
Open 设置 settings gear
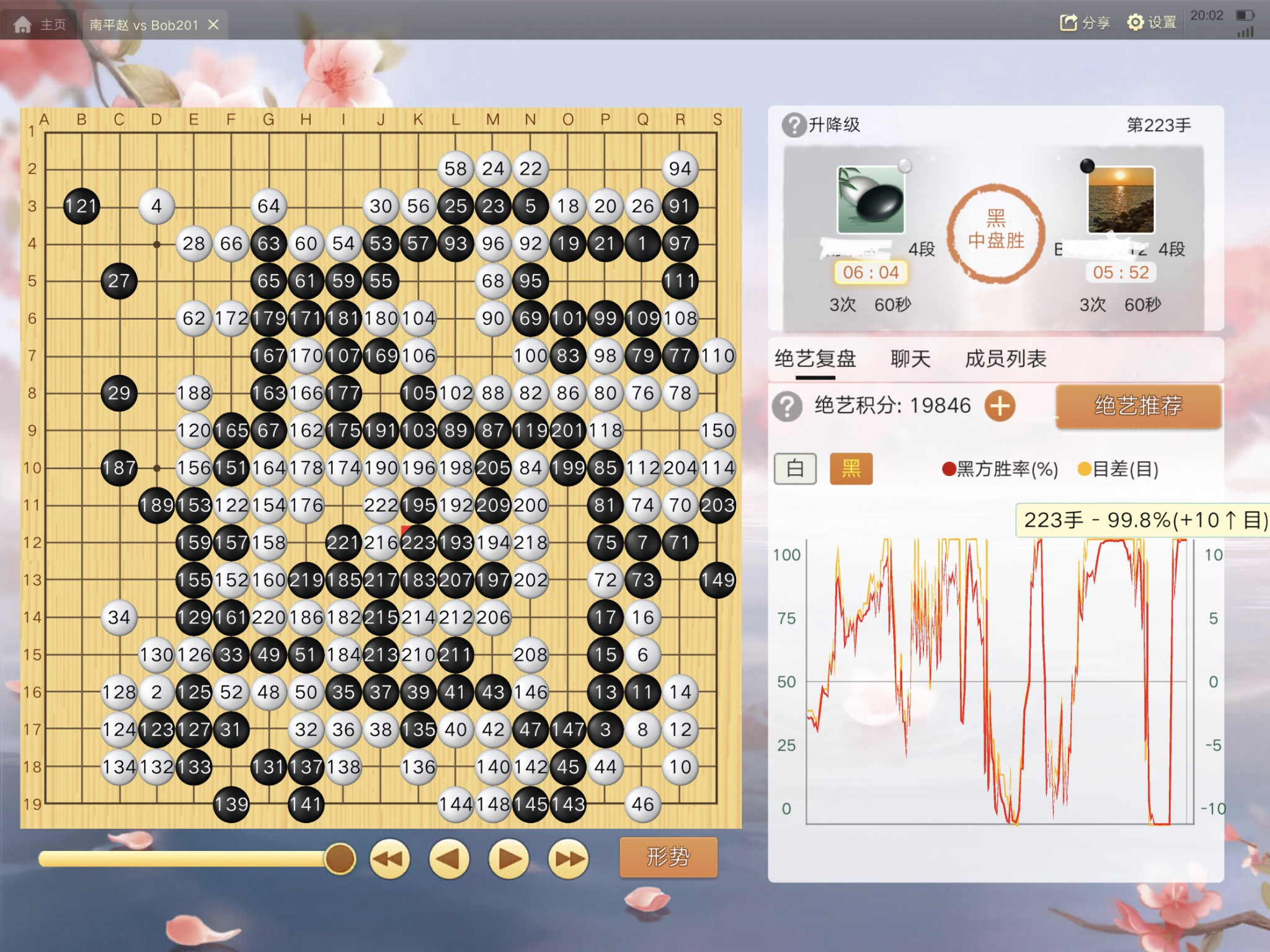(1152, 23)
